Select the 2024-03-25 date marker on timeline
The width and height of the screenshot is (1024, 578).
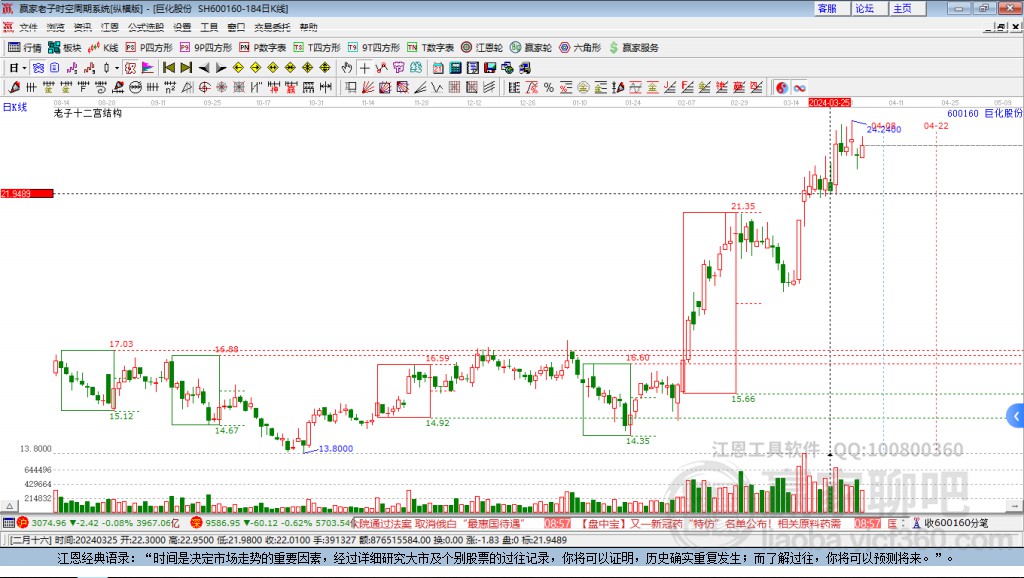[x=829, y=103]
